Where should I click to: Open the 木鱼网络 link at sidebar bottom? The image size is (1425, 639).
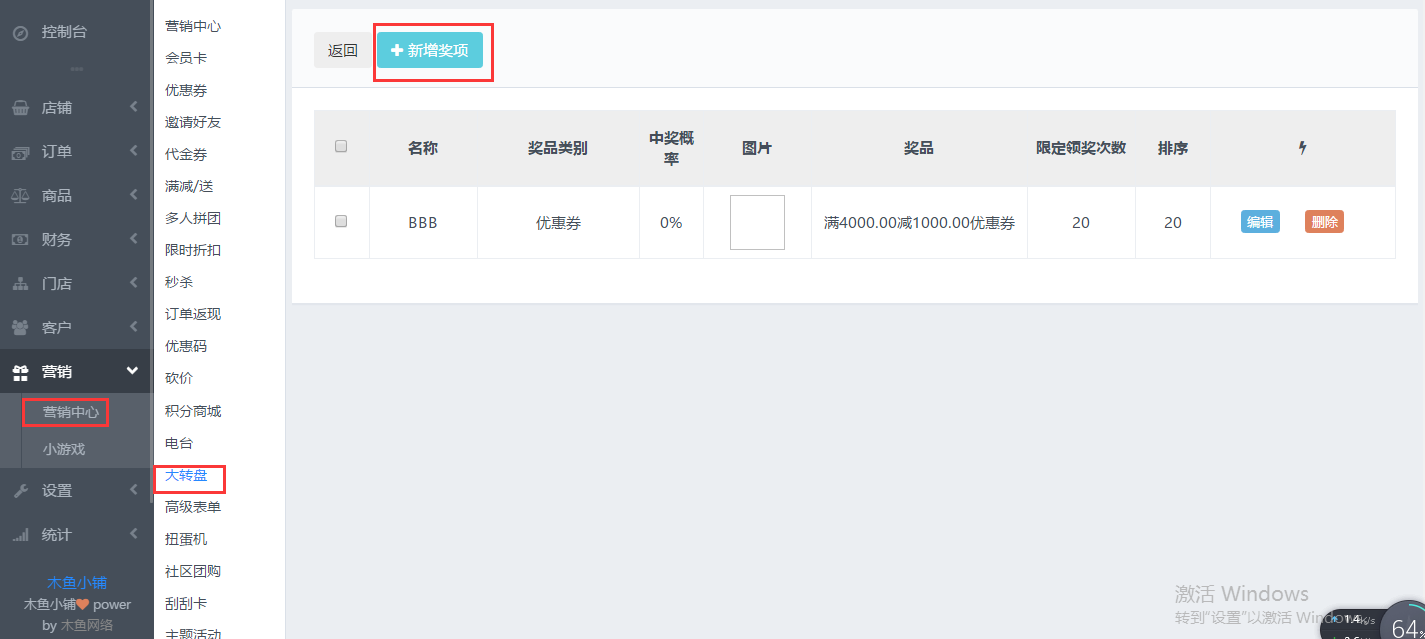[87, 626]
